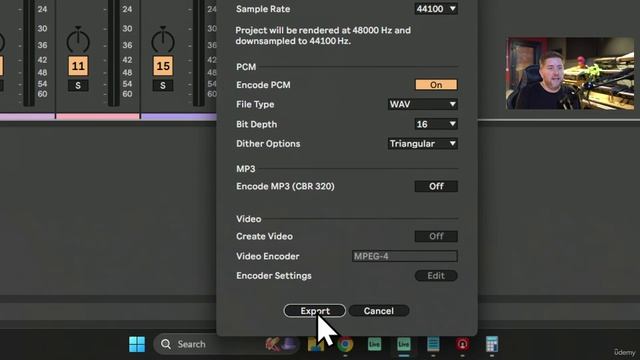Image resolution: width=640 pixels, height=360 pixels.
Task: Click the Dither Options label
Action: click(x=268, y=144)
